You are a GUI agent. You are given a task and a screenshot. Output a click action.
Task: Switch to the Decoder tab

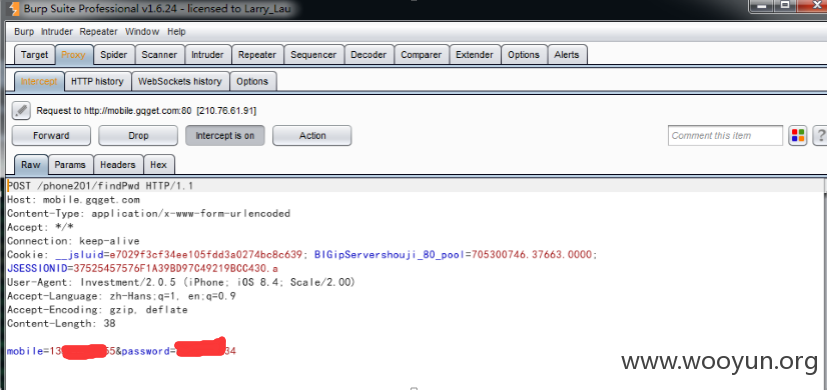coord(369,55)
